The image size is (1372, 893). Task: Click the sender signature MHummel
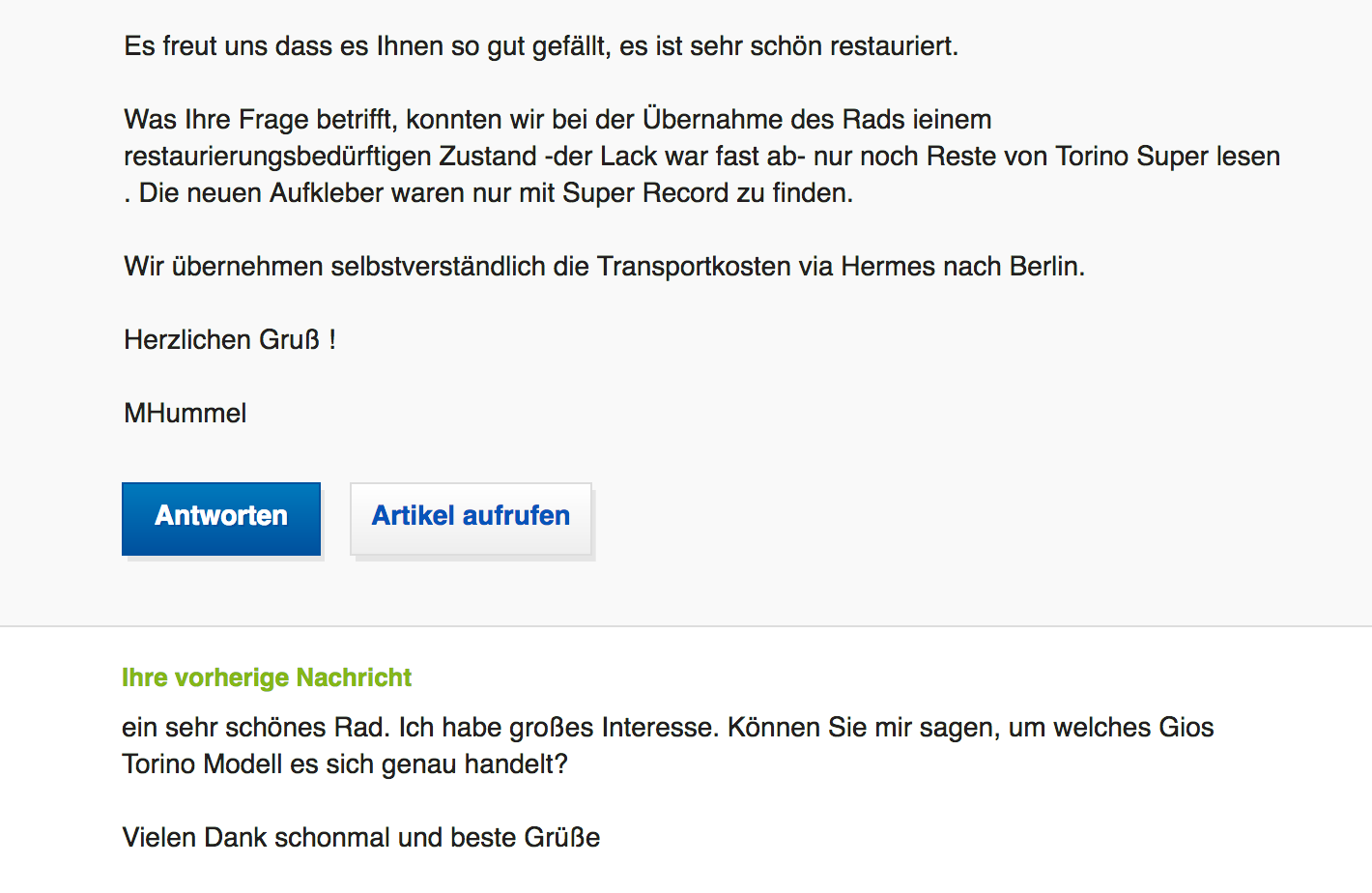point(186,414)
